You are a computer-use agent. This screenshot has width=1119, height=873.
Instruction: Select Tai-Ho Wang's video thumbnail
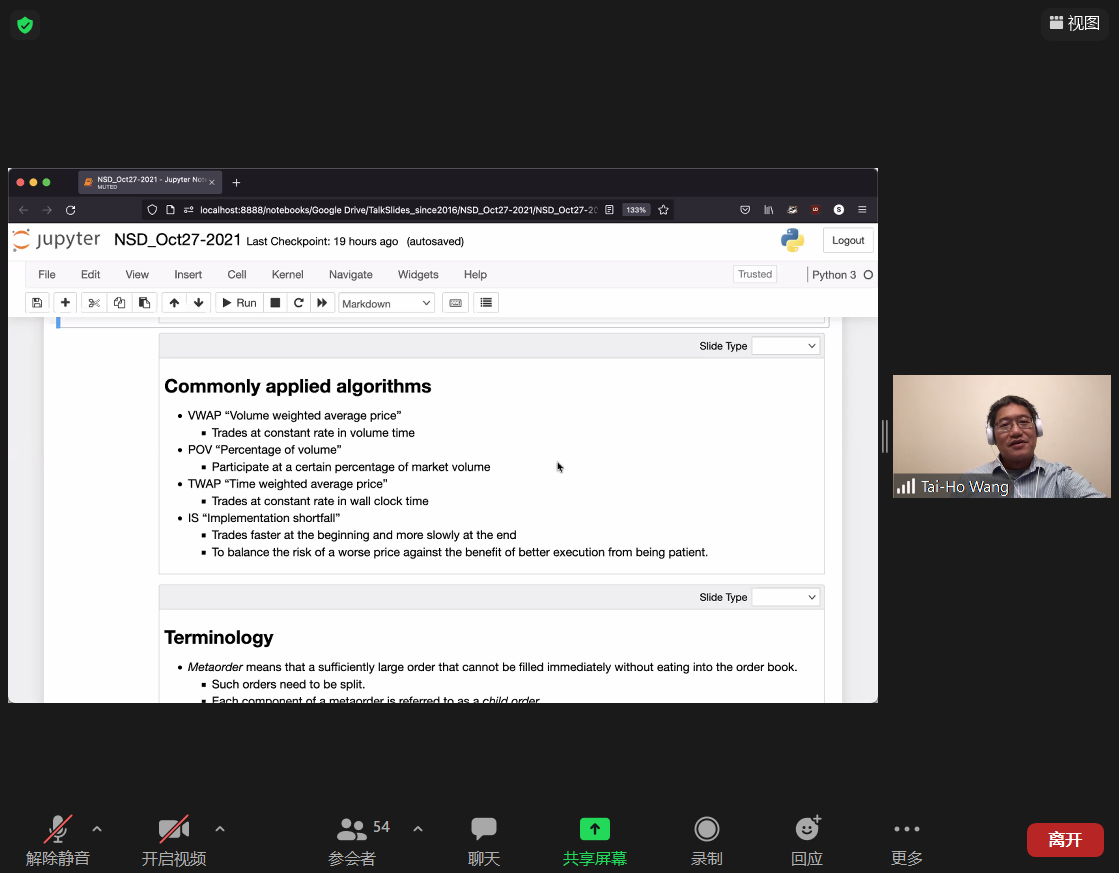coord(1001,436)
